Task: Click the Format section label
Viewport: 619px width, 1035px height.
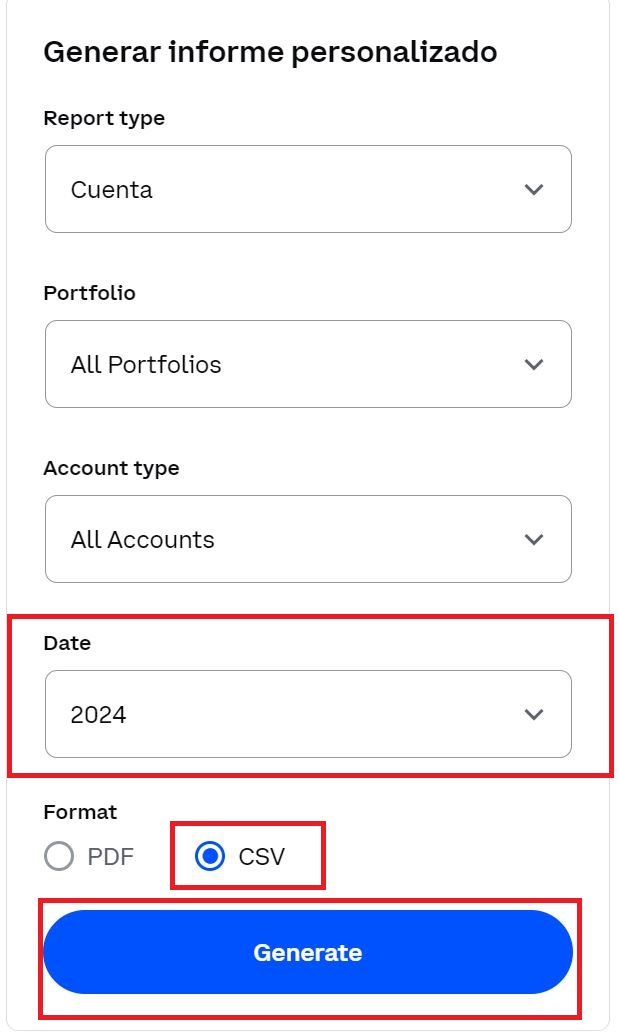Action: [80, 812]
